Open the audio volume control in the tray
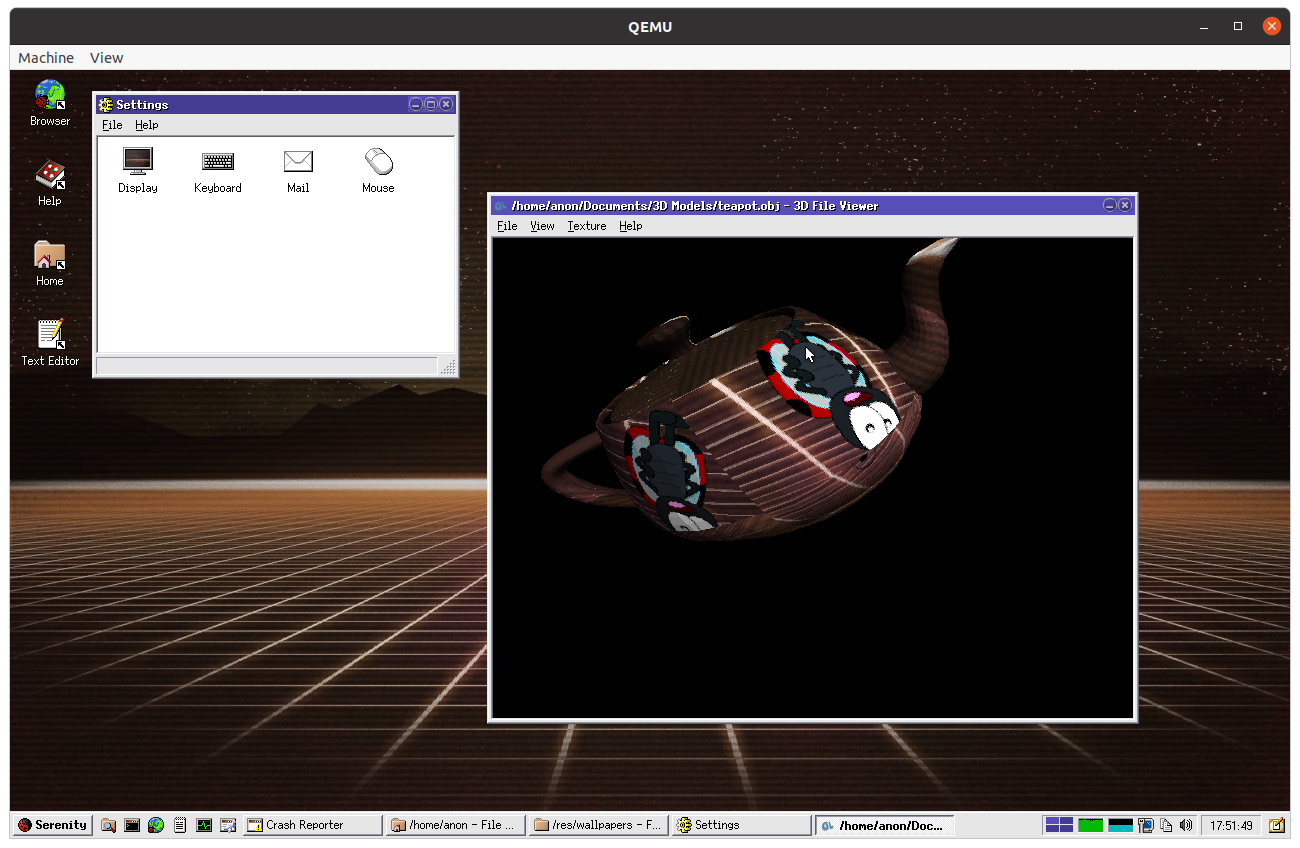The height and width of the screenshot is (848, 1300). point(1186,824)
